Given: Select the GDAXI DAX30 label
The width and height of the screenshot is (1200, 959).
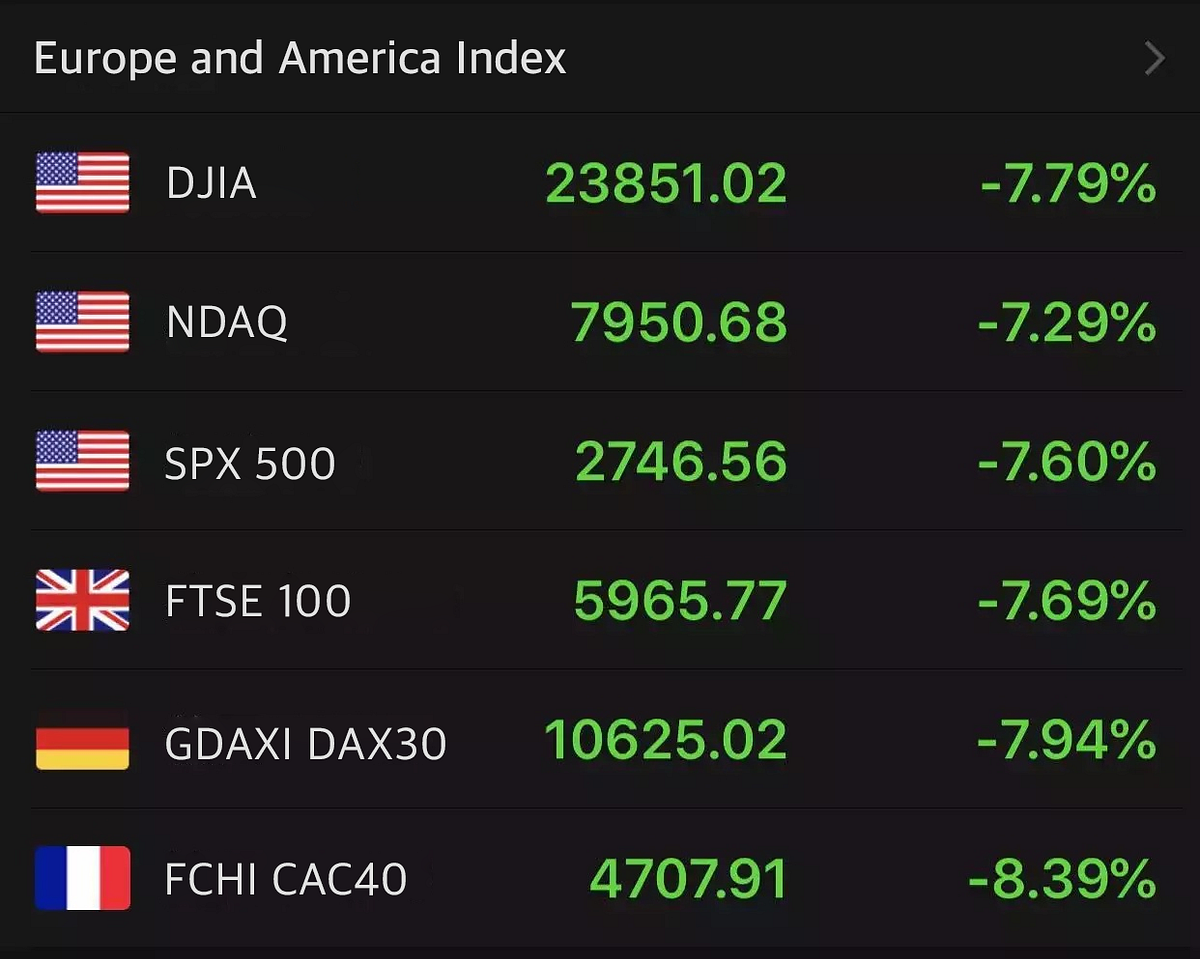Looking at the screenshot, I should point(305,743).
